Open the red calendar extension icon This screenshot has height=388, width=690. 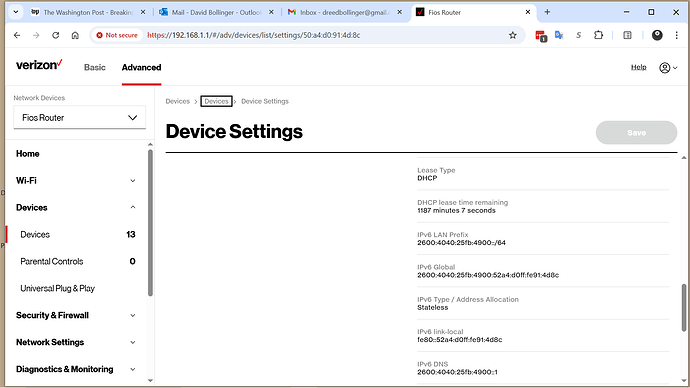coord(540,36)
